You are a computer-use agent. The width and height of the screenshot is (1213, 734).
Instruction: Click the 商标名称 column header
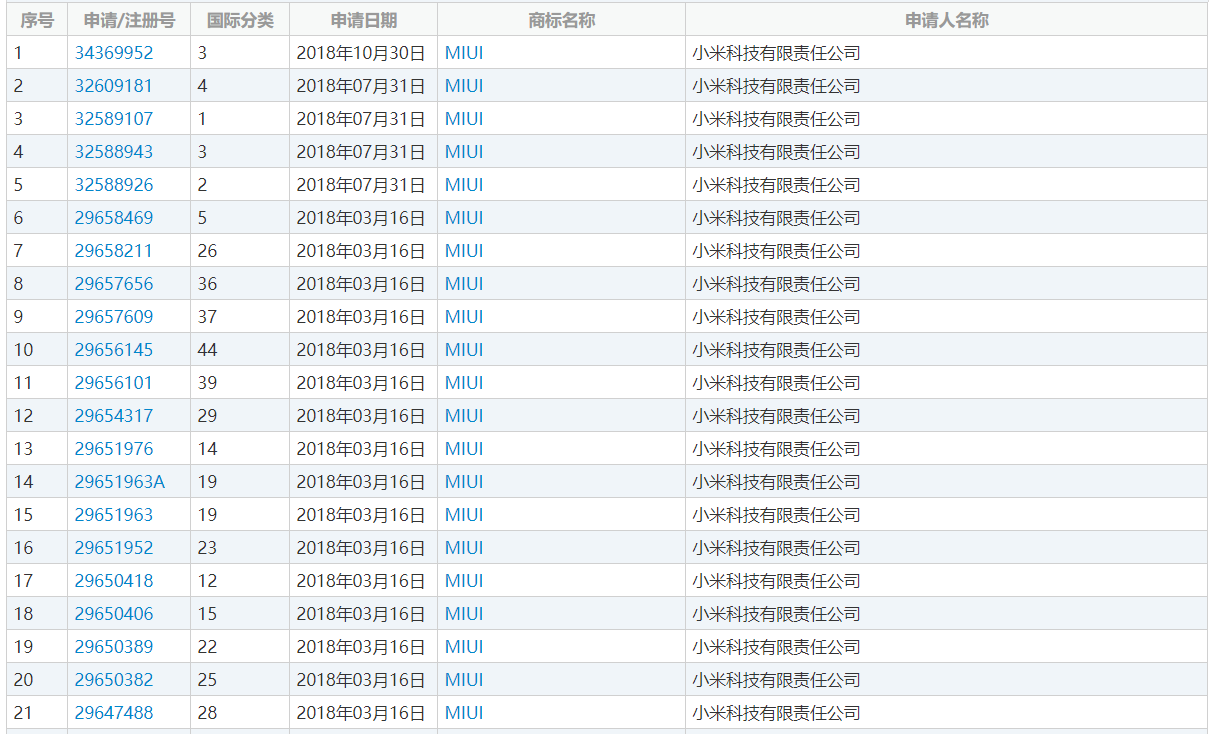pyautogui.click(x=562, y=20)
